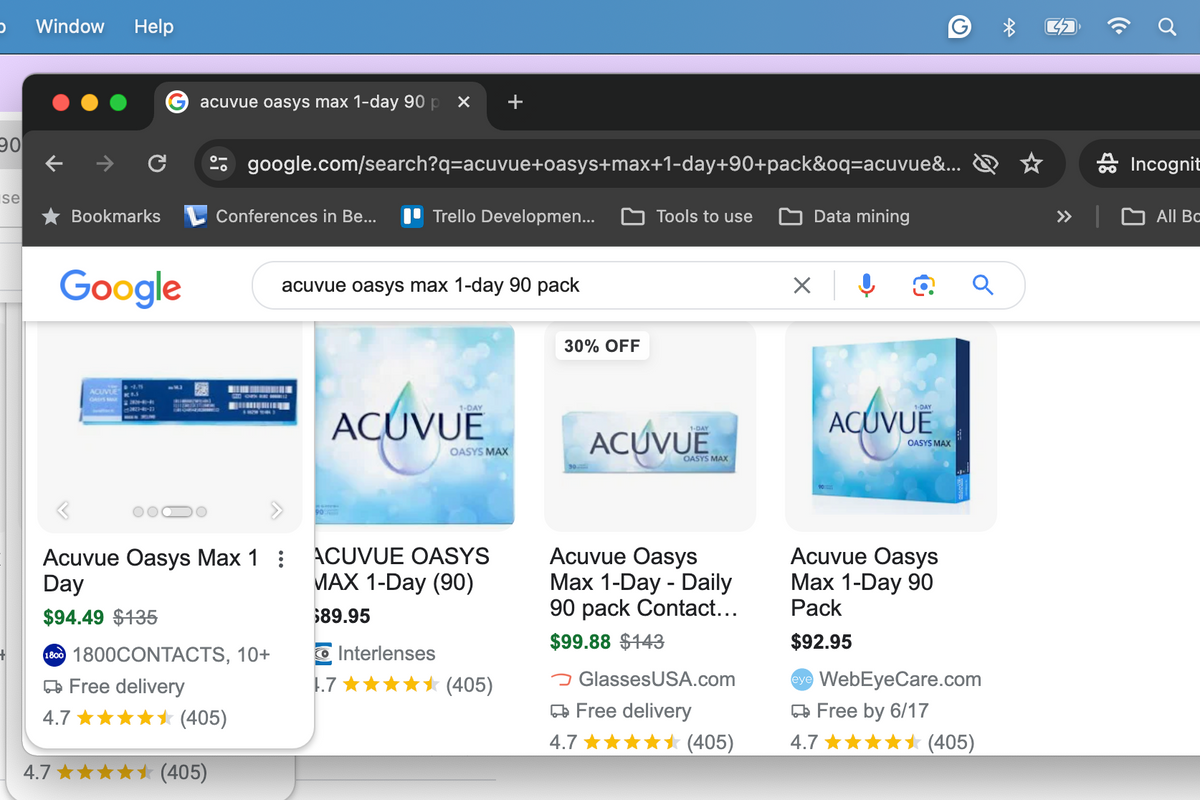
Task: Click the $92.95 price
Action: point(822,642)
